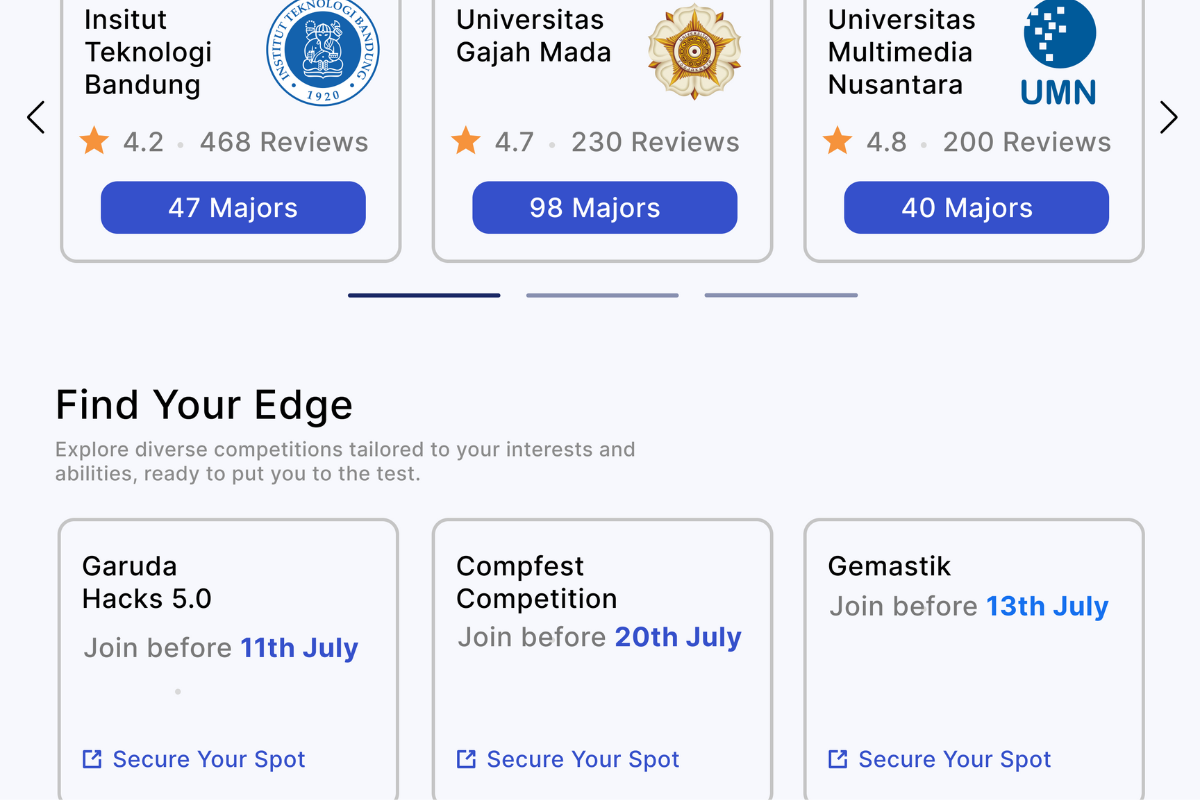Click the Universitas Gajah Mada emblem

tap(693, 51)
